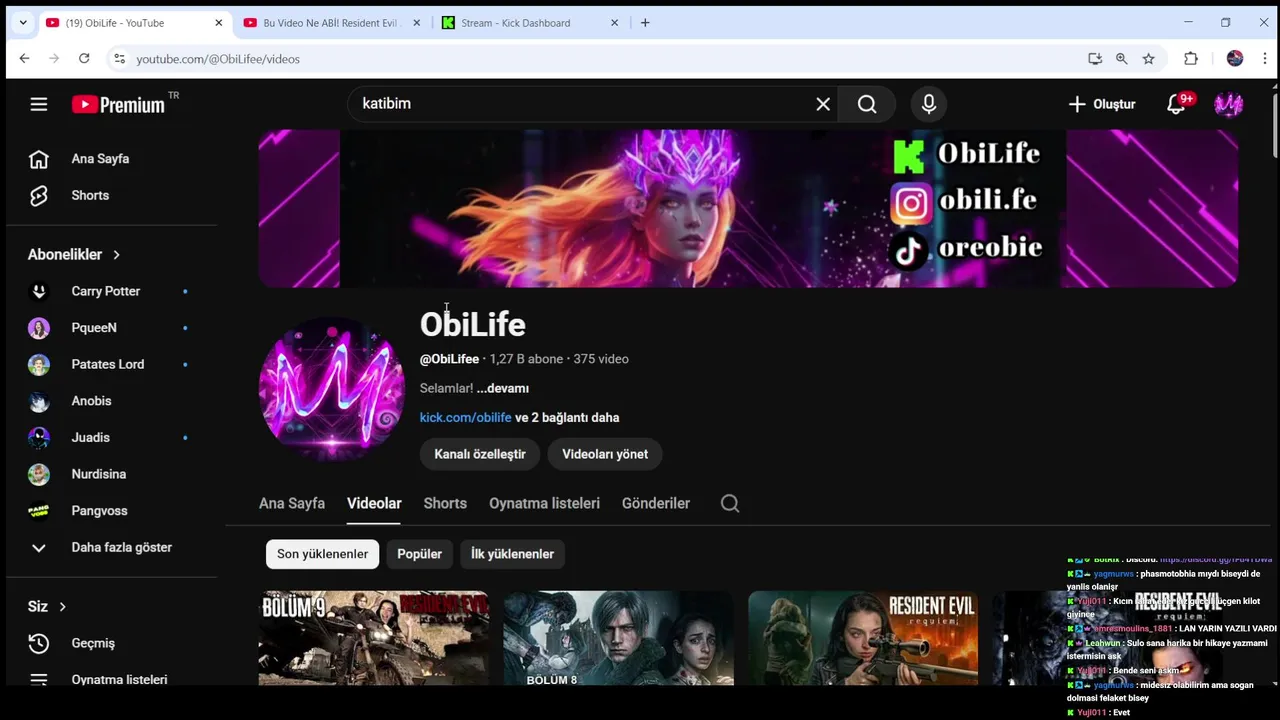Image resolution: width=1280 pixels, height=720 pixels.
Task: Close the Stream - Kick Dashboard browser tab
Action: pos(615,23)
